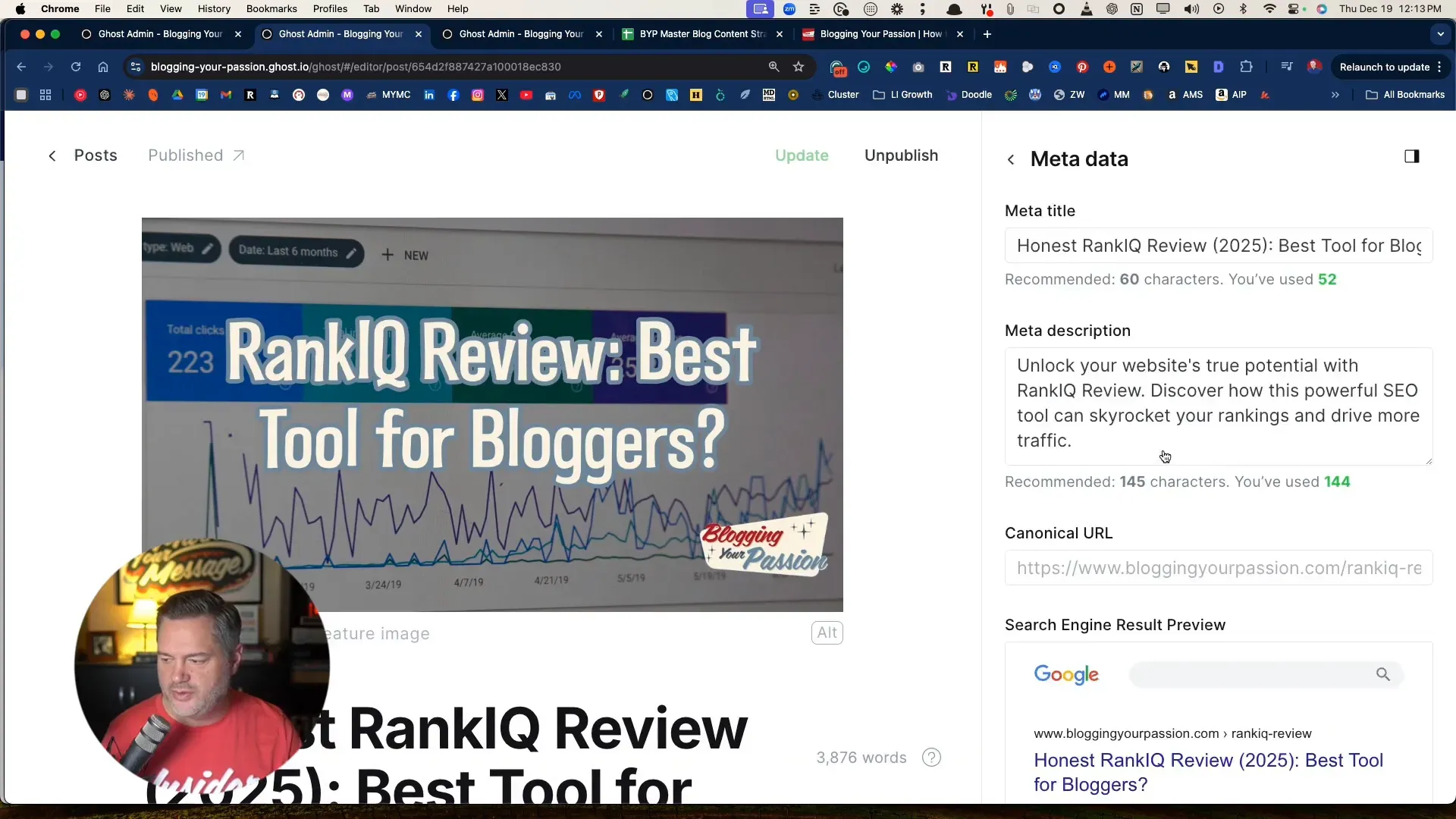
Task: Open a new tab with plus icon
Action: coord(987,34)
